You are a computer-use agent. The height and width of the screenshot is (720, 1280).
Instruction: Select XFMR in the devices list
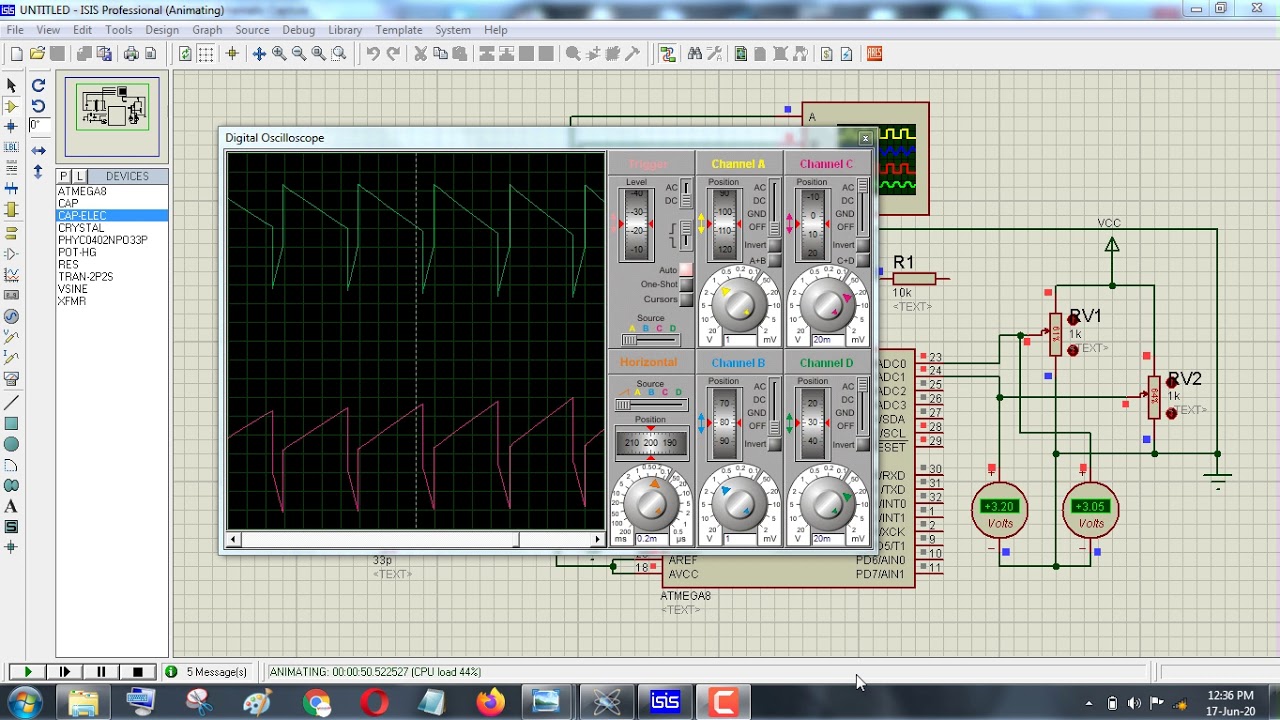point(72,301)
